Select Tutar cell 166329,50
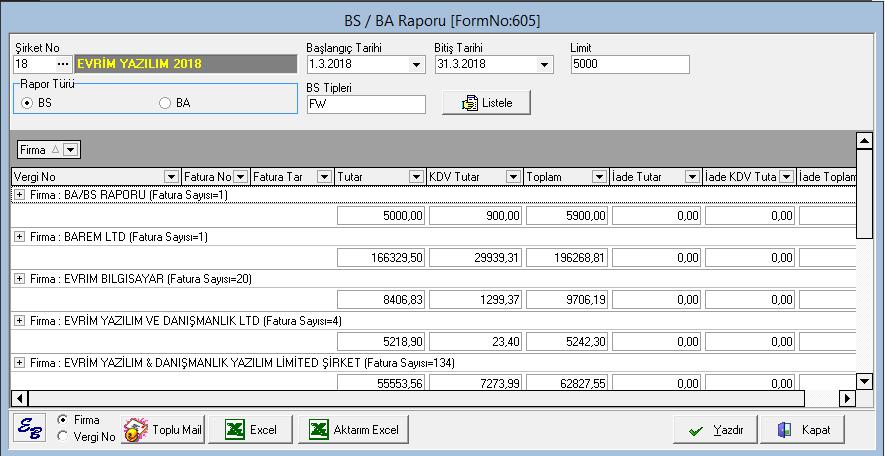 [x=381, y=258]
